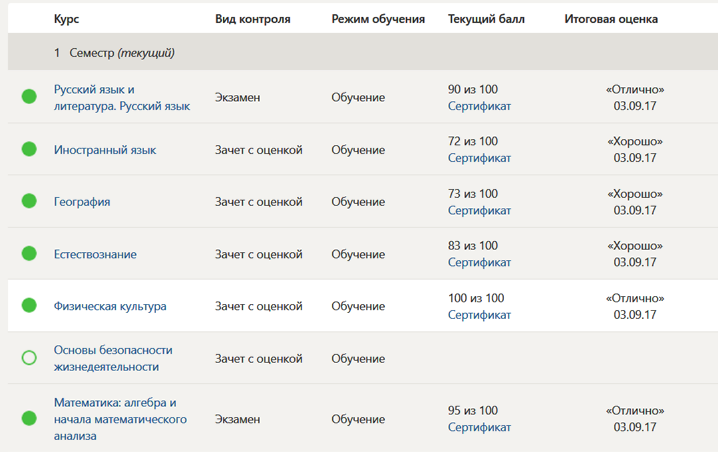Click green status dot for Русский язык course
This screenshot has height=452, width=718.
coord(29,97)
